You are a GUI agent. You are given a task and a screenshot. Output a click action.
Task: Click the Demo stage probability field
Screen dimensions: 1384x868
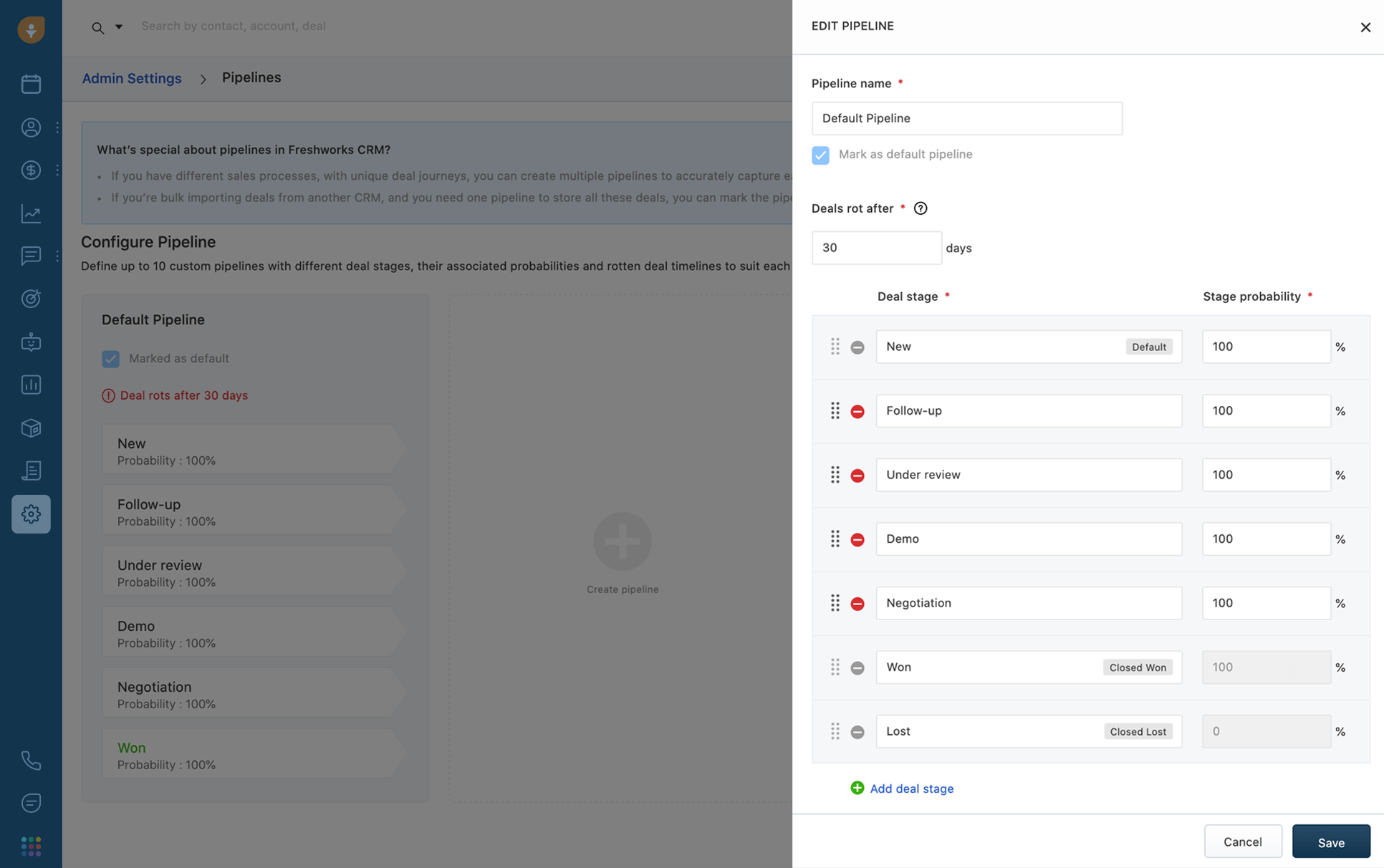[x=1265, y=539]
